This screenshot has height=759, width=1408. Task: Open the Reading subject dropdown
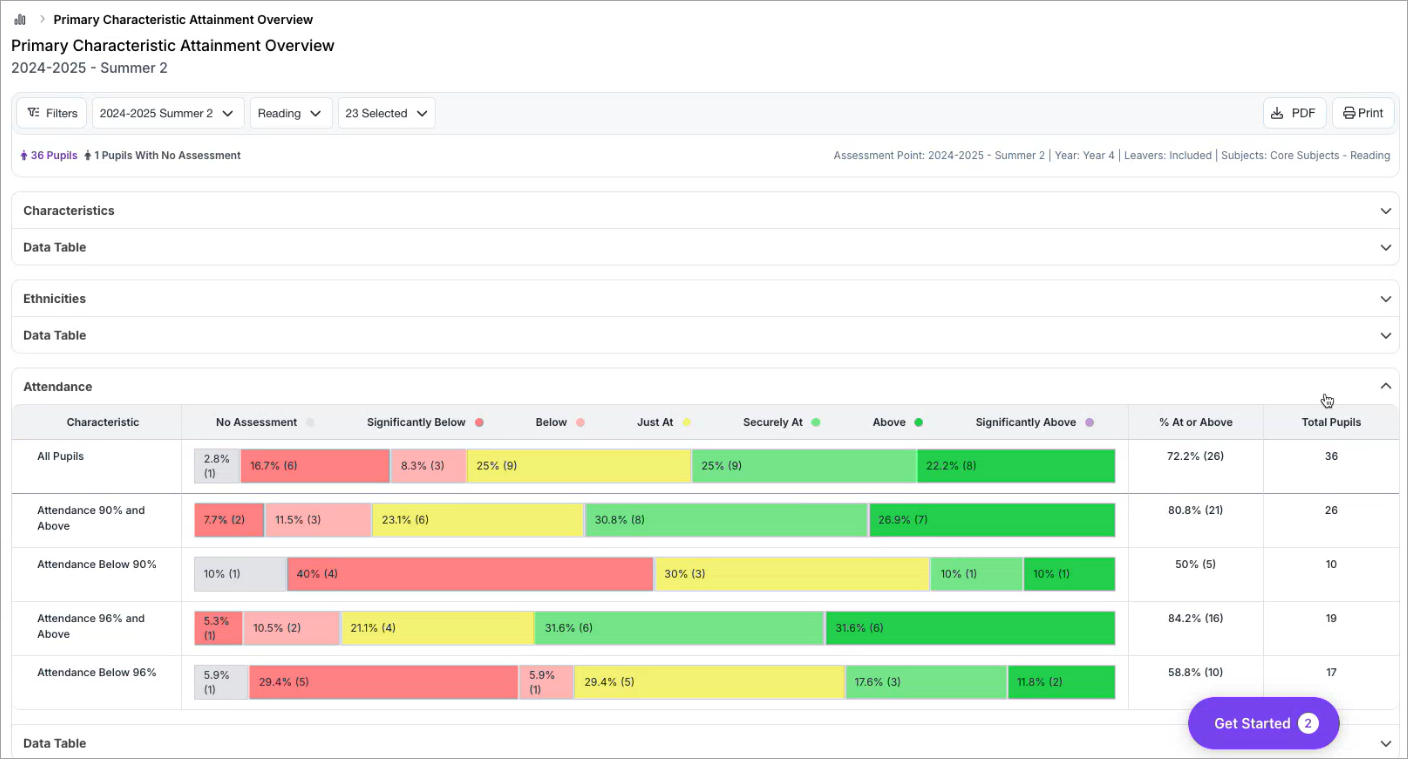[x=291, y=113]
